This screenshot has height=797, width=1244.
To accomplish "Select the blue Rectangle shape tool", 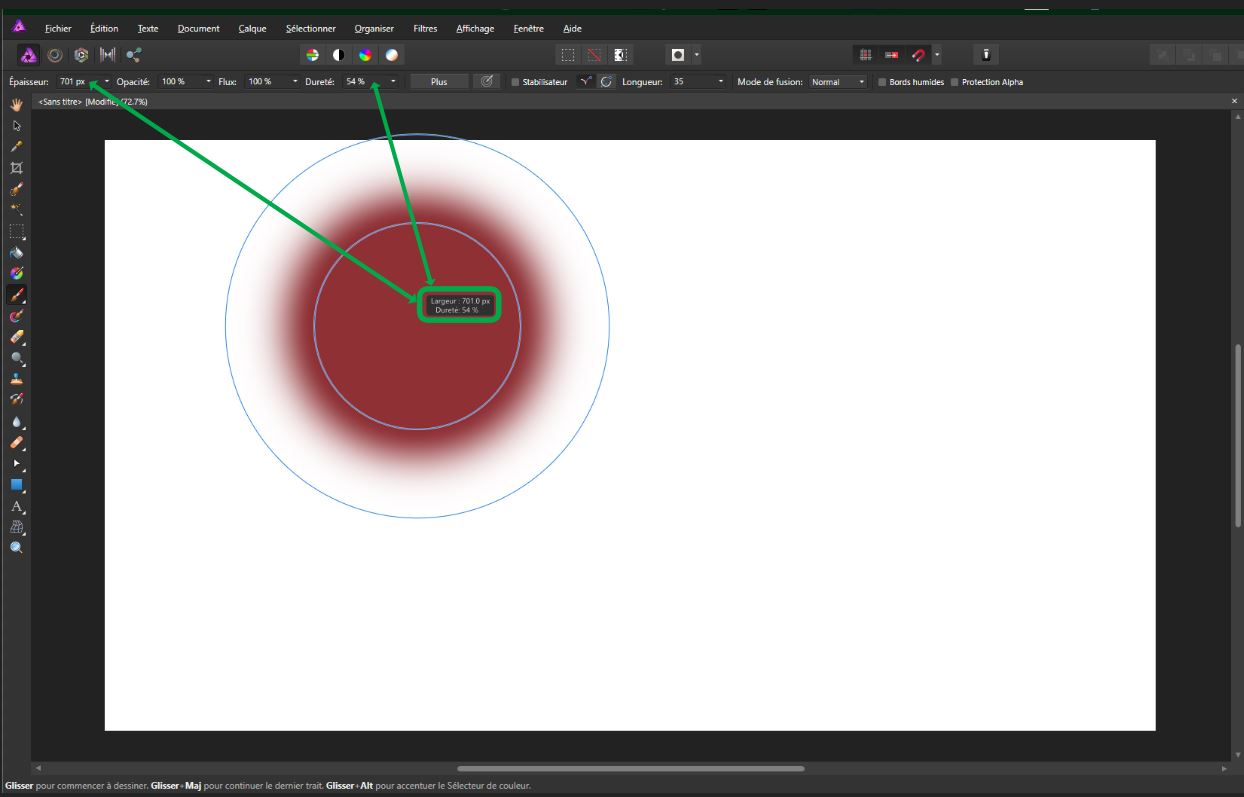I will (17, 485).
